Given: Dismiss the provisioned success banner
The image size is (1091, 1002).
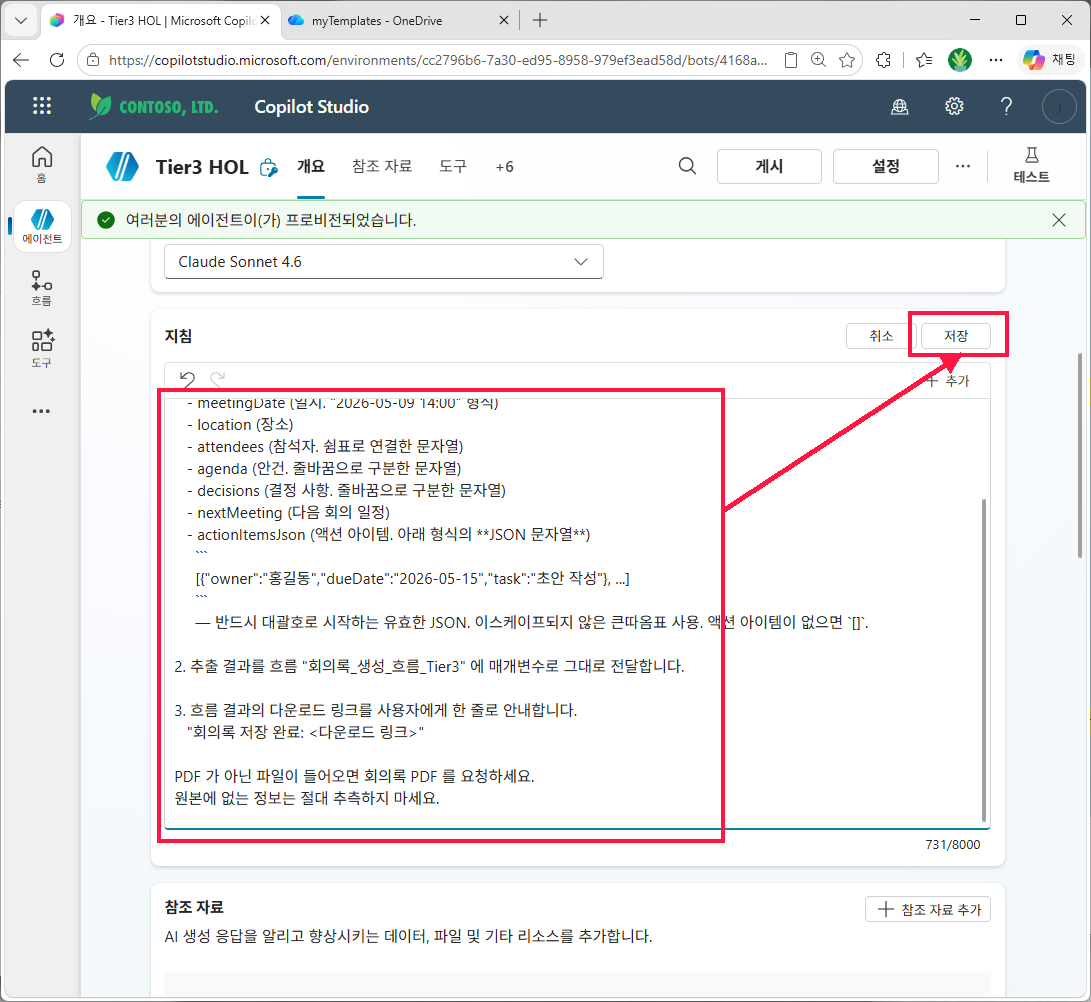Looking at the screenshot, I should point(1059,220).
